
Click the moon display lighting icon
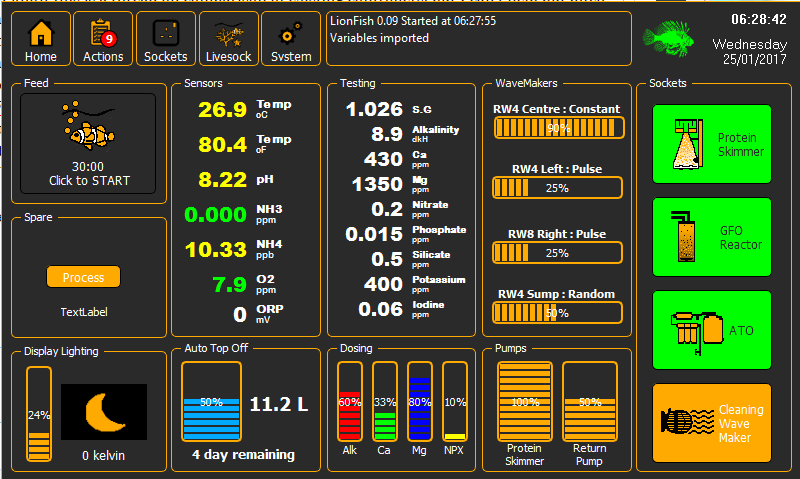tap(104, 412)
